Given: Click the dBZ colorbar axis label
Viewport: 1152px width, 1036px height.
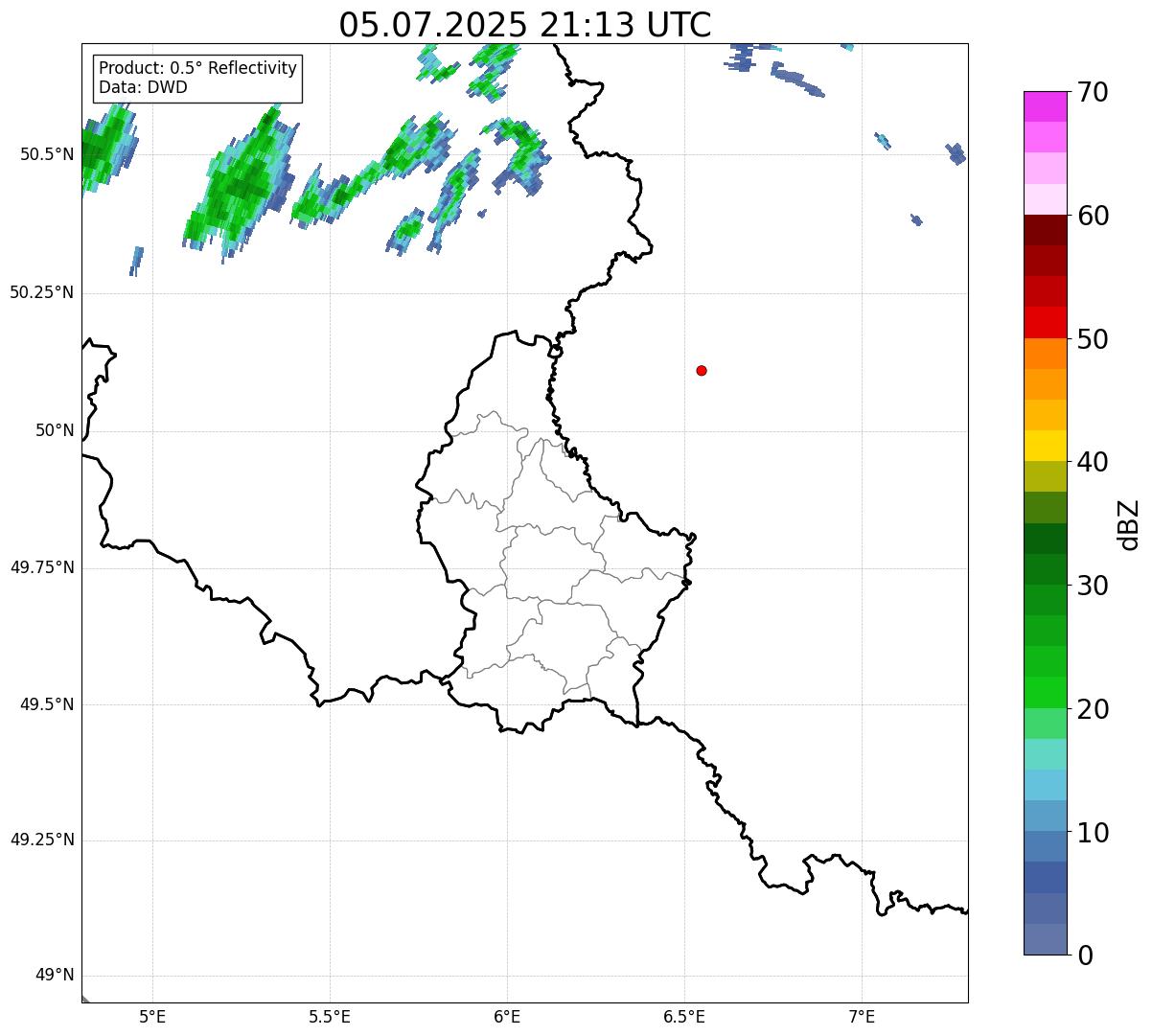Looking at the screenshot, I should [x=1130, y=524].
